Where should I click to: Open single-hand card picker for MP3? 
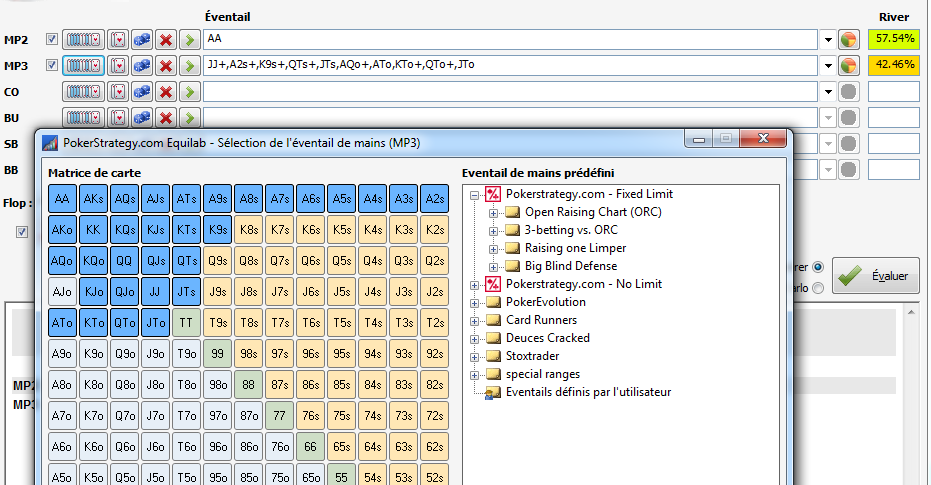pyautogui.click(x=118, y=65)
